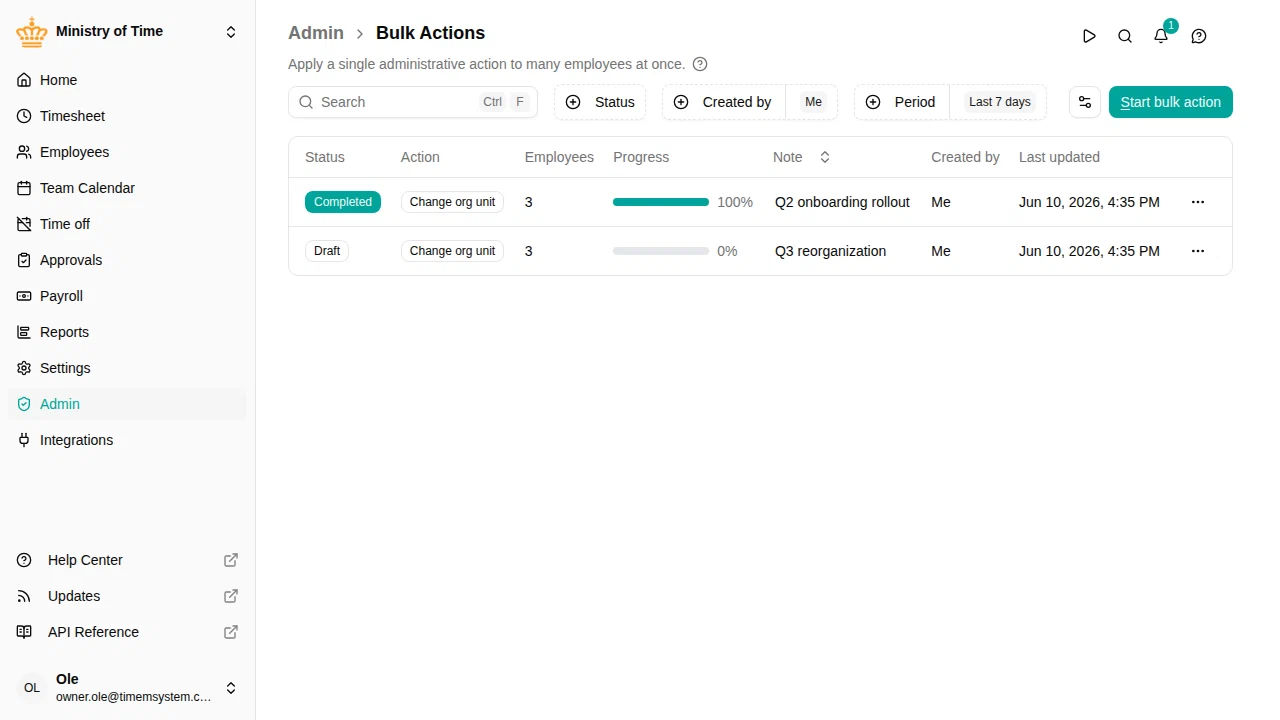Screen dimensions: 1280x720
Task: Click the 100% progress bar for Q2 rollout
Action: click(661, 202)
